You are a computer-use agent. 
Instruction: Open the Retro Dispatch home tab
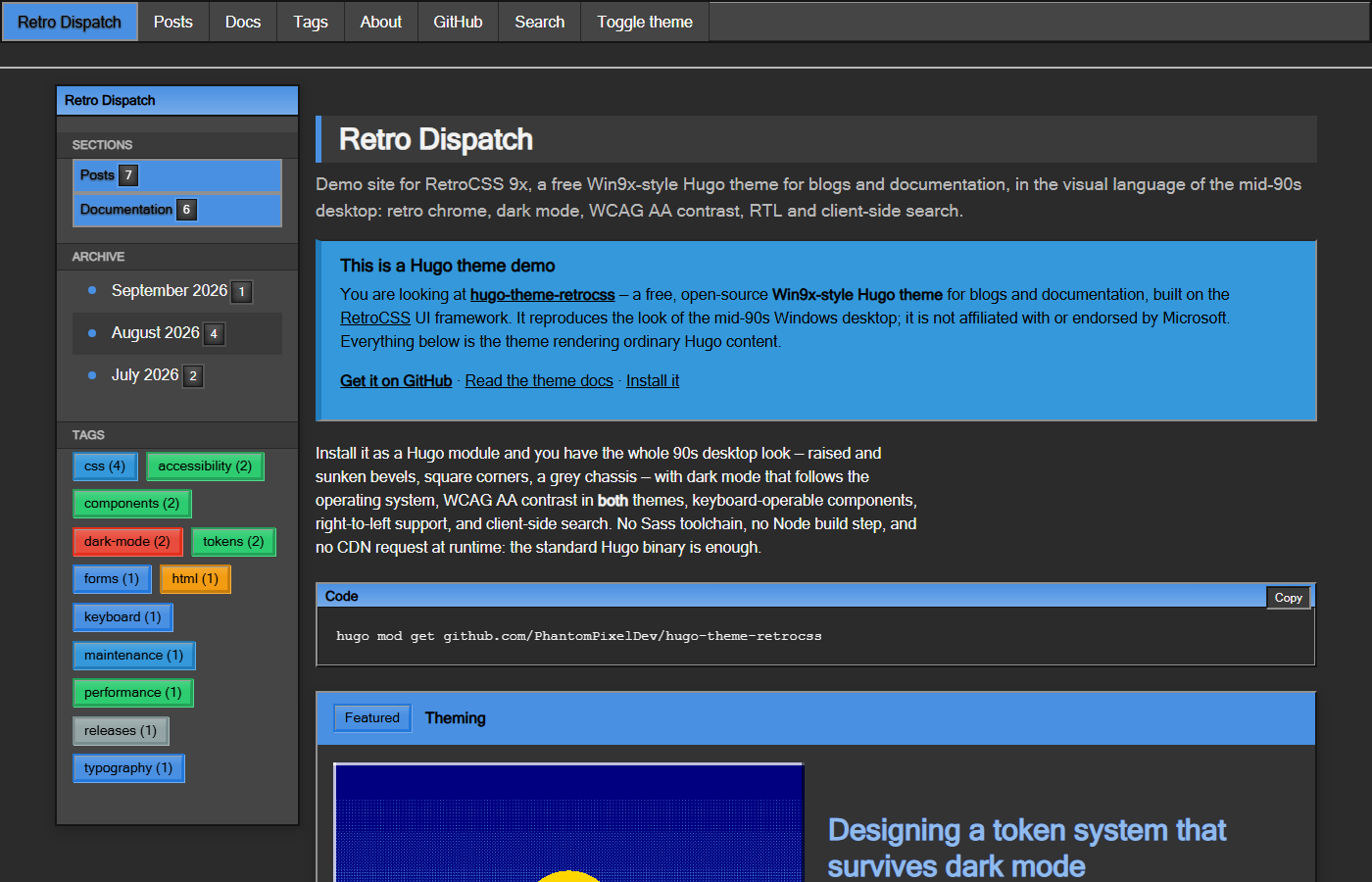[x=70, y=22]
